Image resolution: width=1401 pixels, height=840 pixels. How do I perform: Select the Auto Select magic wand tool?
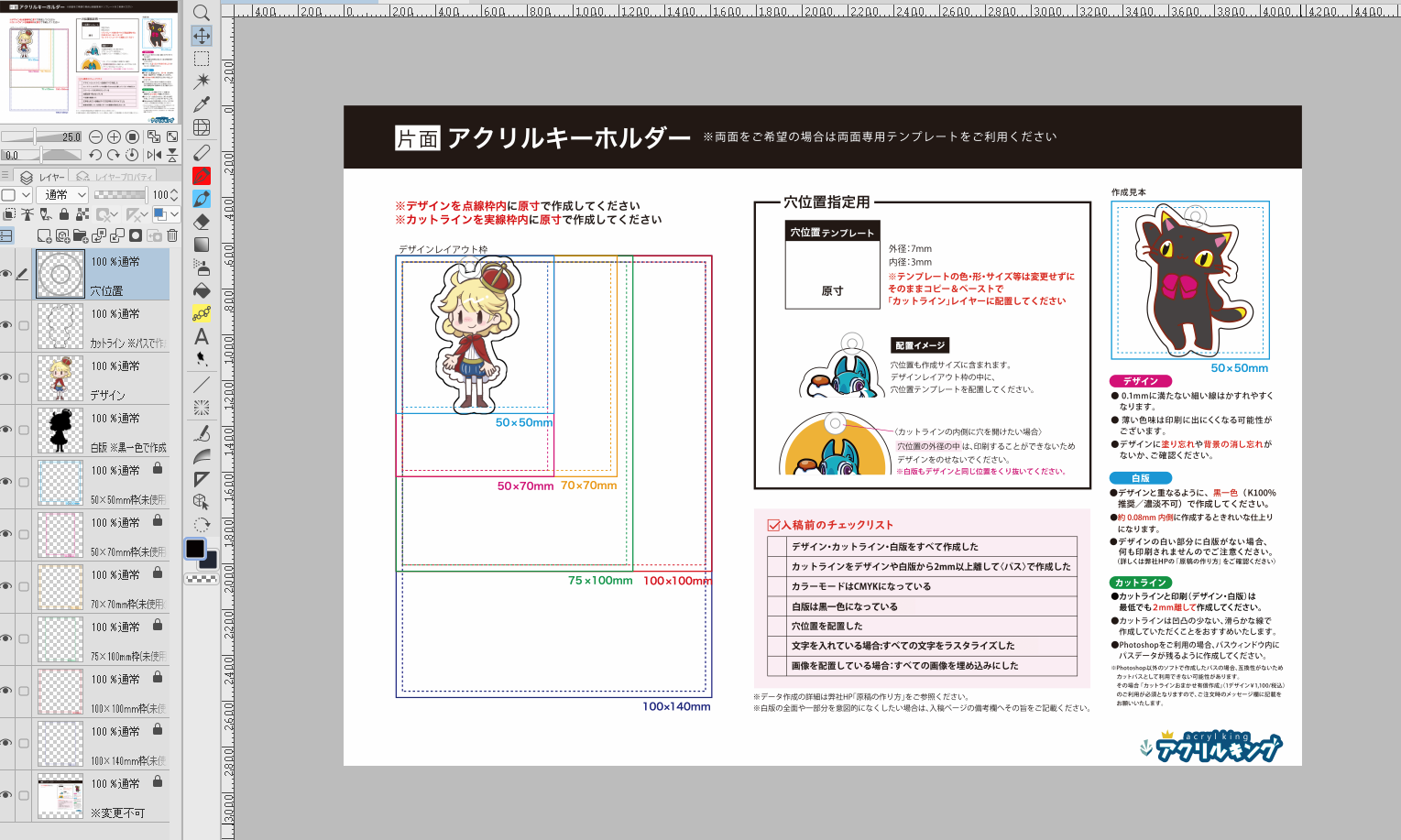click(202, 82)
